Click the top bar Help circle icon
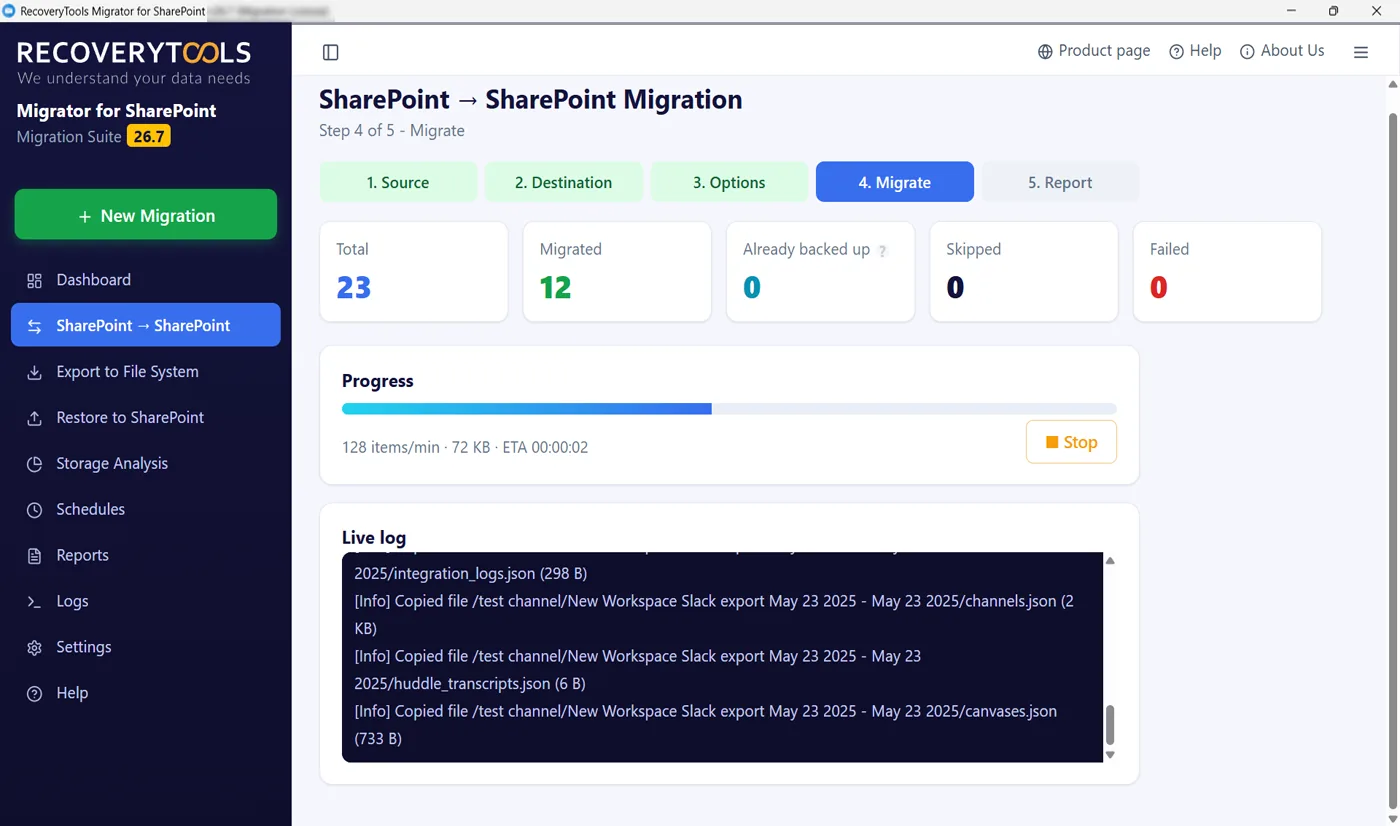This screenshot has width=1400, height=826. tap(1177, 51)
